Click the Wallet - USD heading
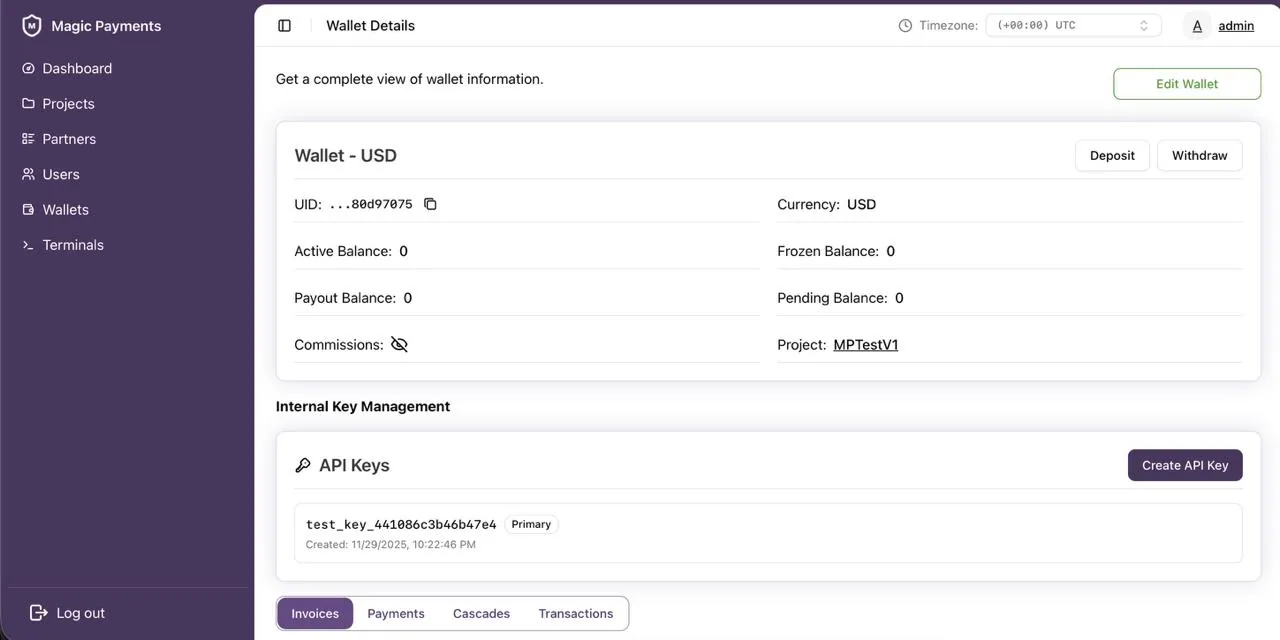The image size is (1280, 640). 345,156
